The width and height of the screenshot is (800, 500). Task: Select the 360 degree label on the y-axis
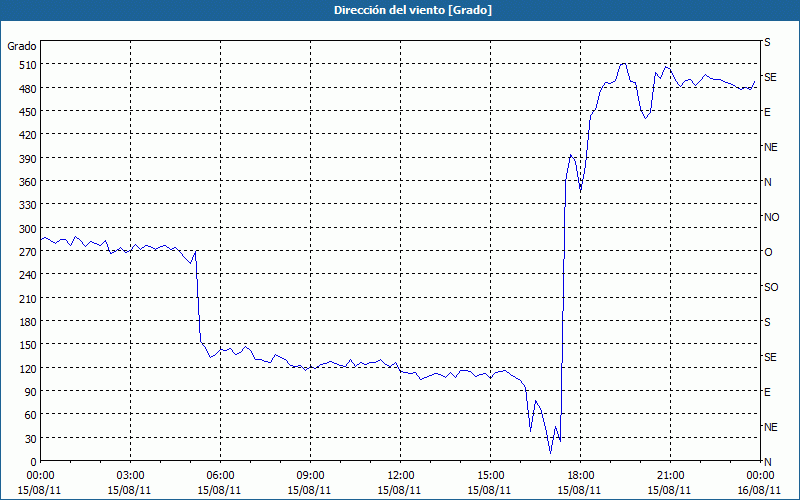coord(29,182)
